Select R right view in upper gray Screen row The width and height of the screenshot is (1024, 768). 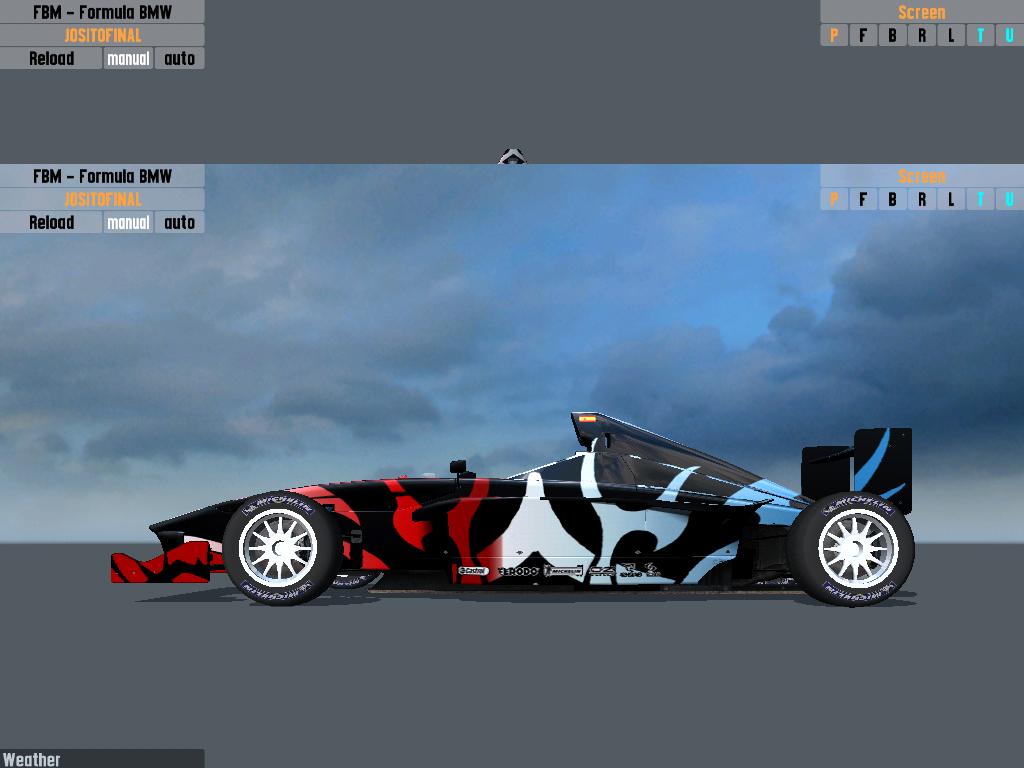coord(922,35)
